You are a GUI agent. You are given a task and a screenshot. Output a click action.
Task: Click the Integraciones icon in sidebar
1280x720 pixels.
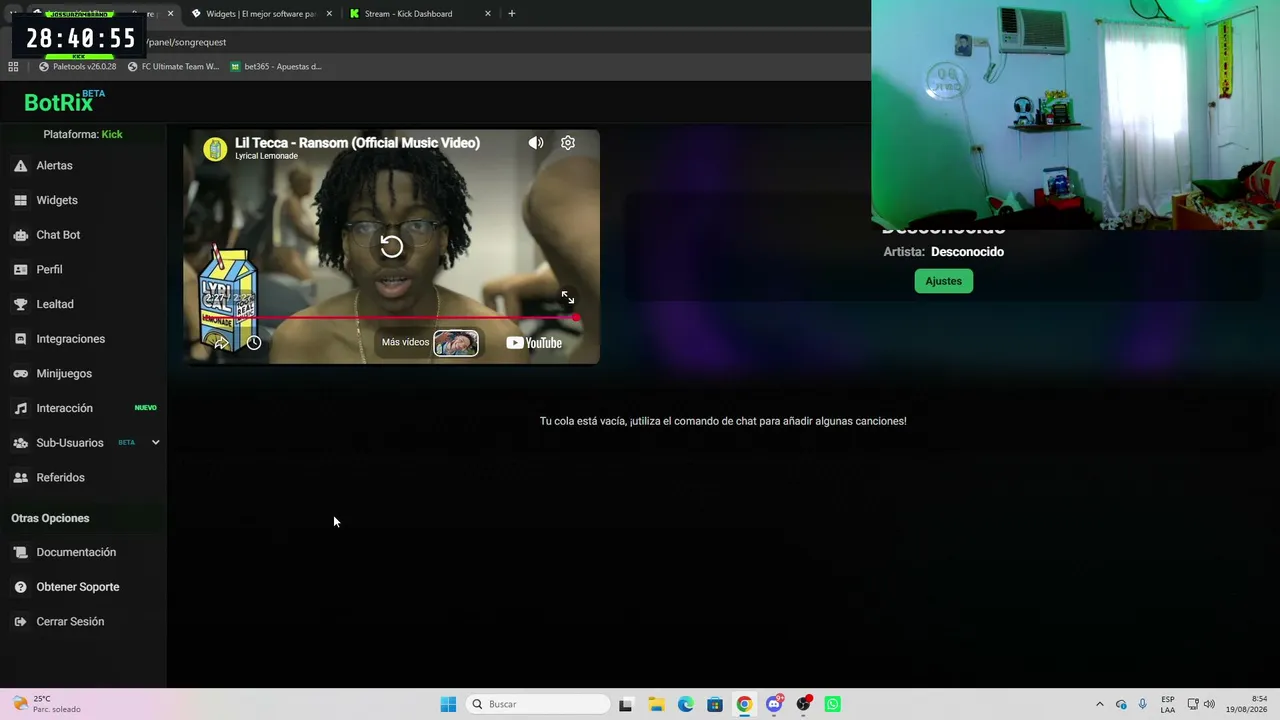pyautogui.click(x=20, y=339)
